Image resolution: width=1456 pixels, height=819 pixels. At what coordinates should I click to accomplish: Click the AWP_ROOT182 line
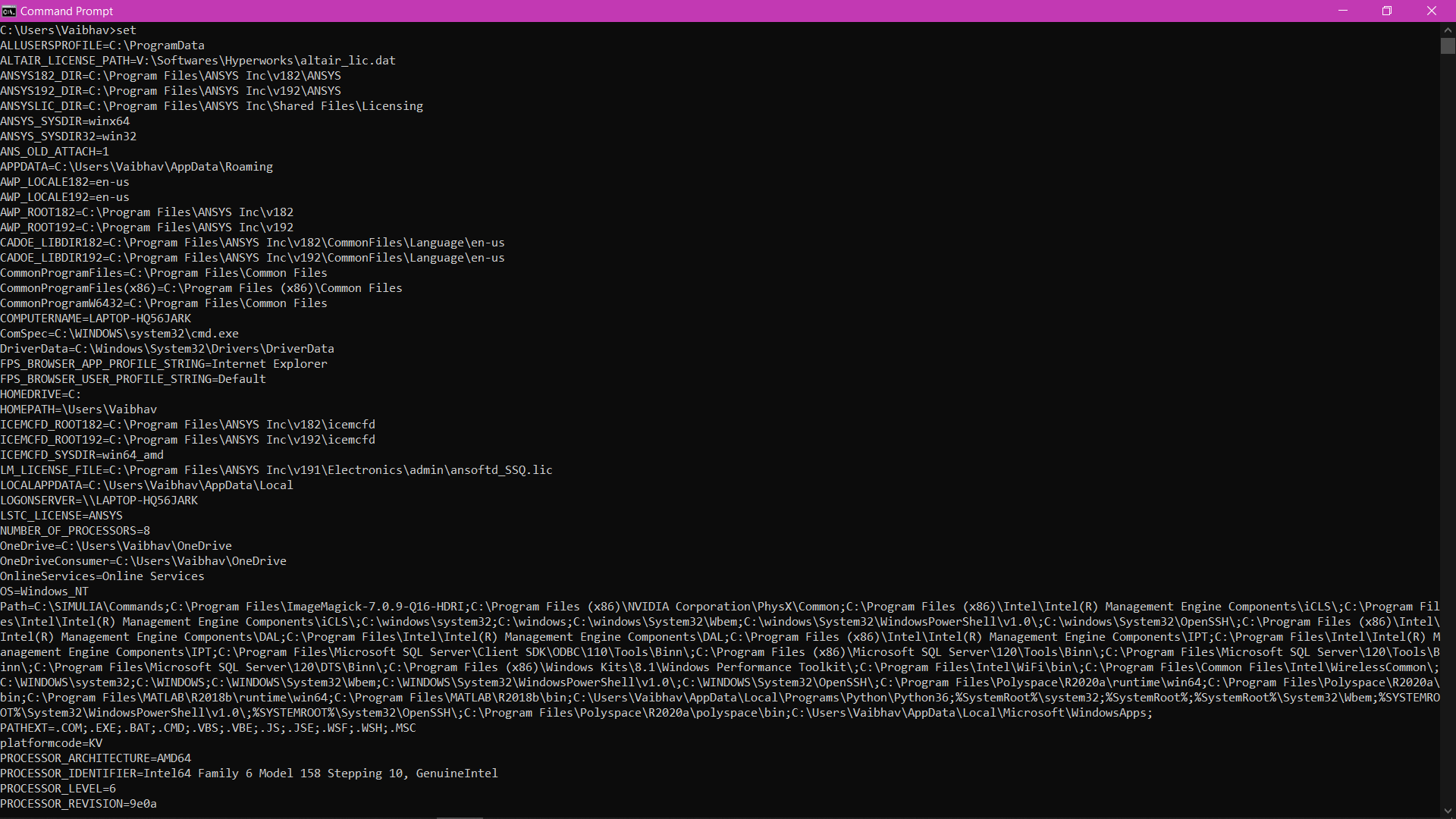click(146, 212)
